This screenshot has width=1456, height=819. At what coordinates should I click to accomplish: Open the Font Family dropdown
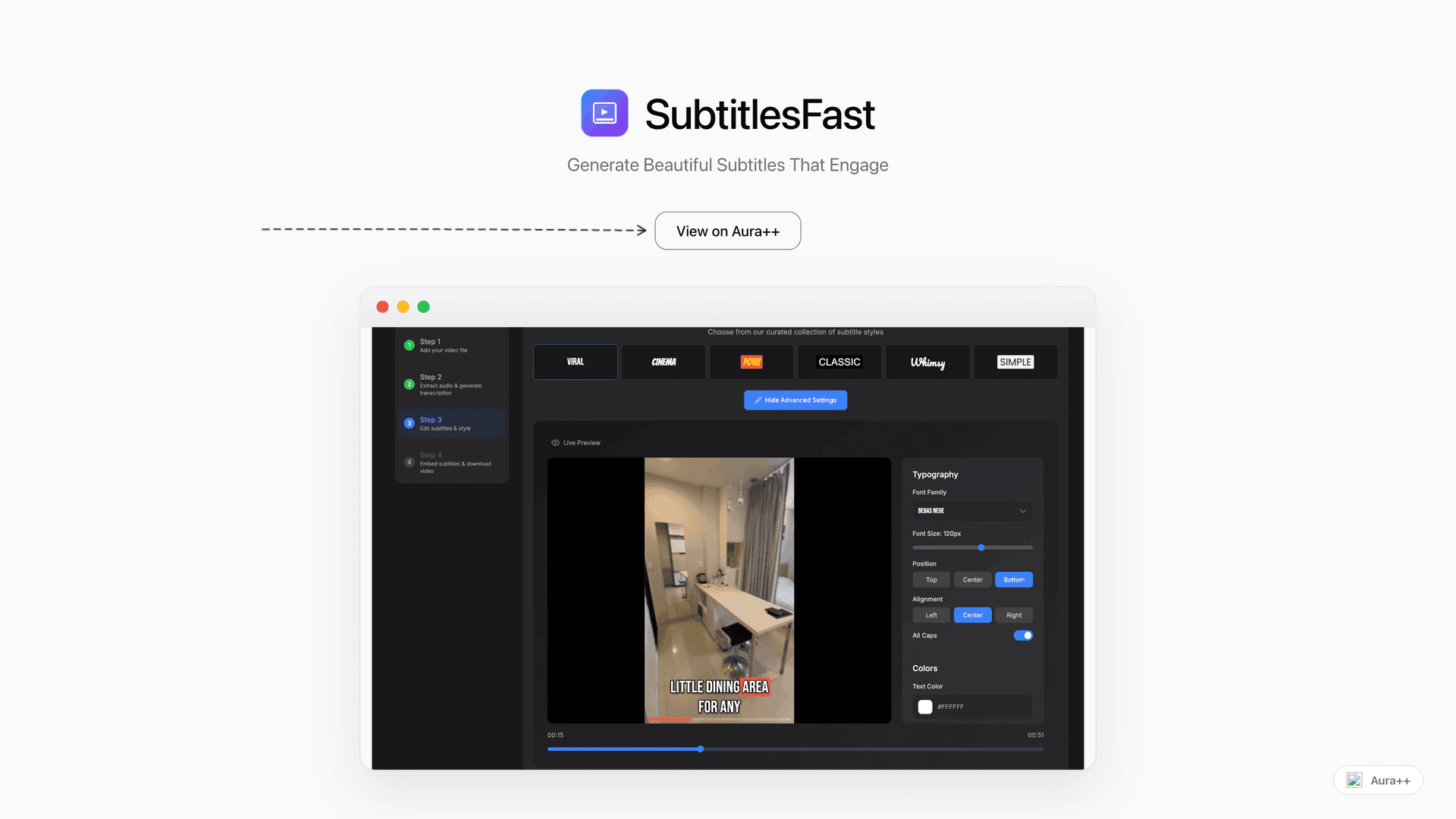(x=972, y=511)
